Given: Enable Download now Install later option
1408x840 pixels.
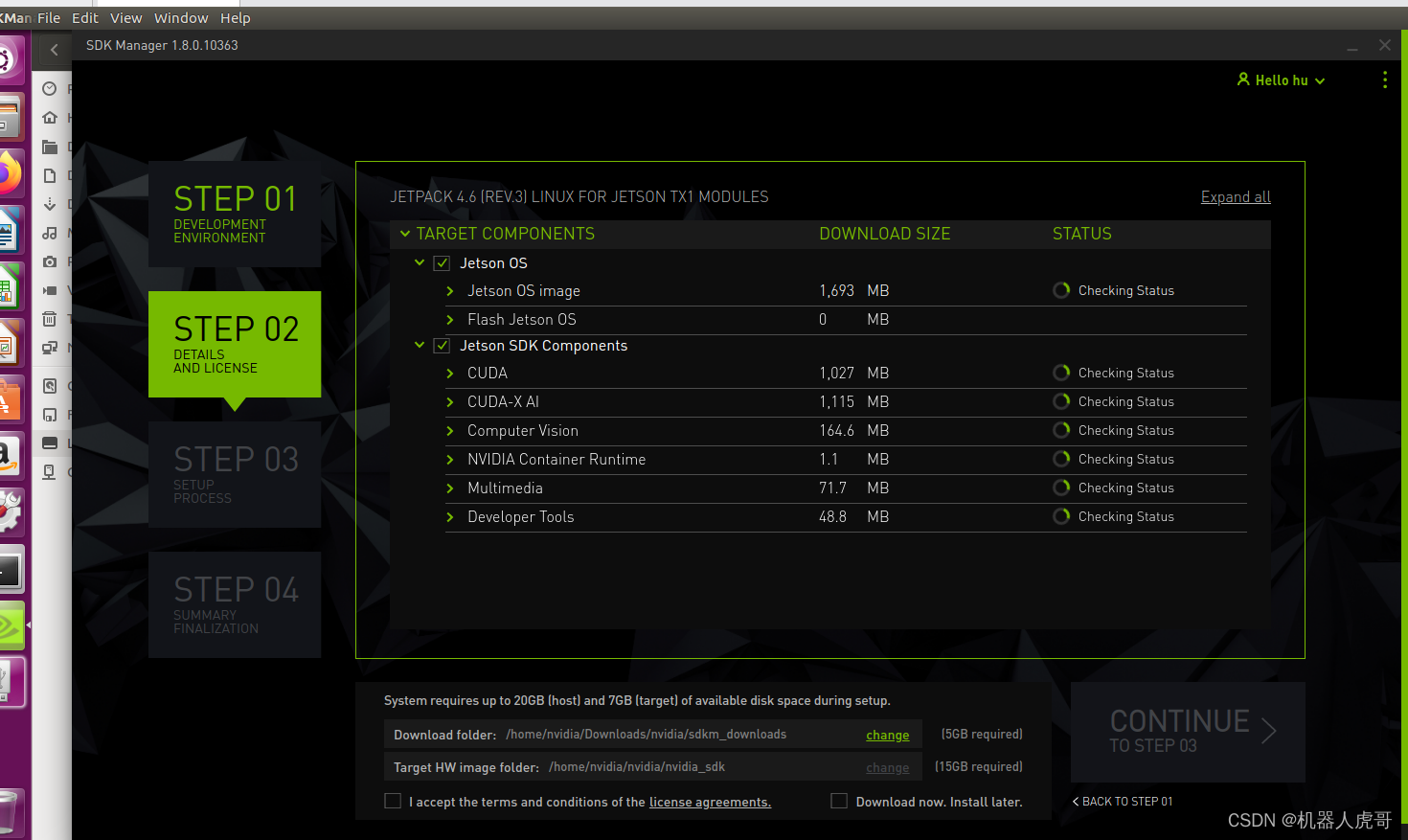Looking at the screenshot, I should click(x=839, y=800).
